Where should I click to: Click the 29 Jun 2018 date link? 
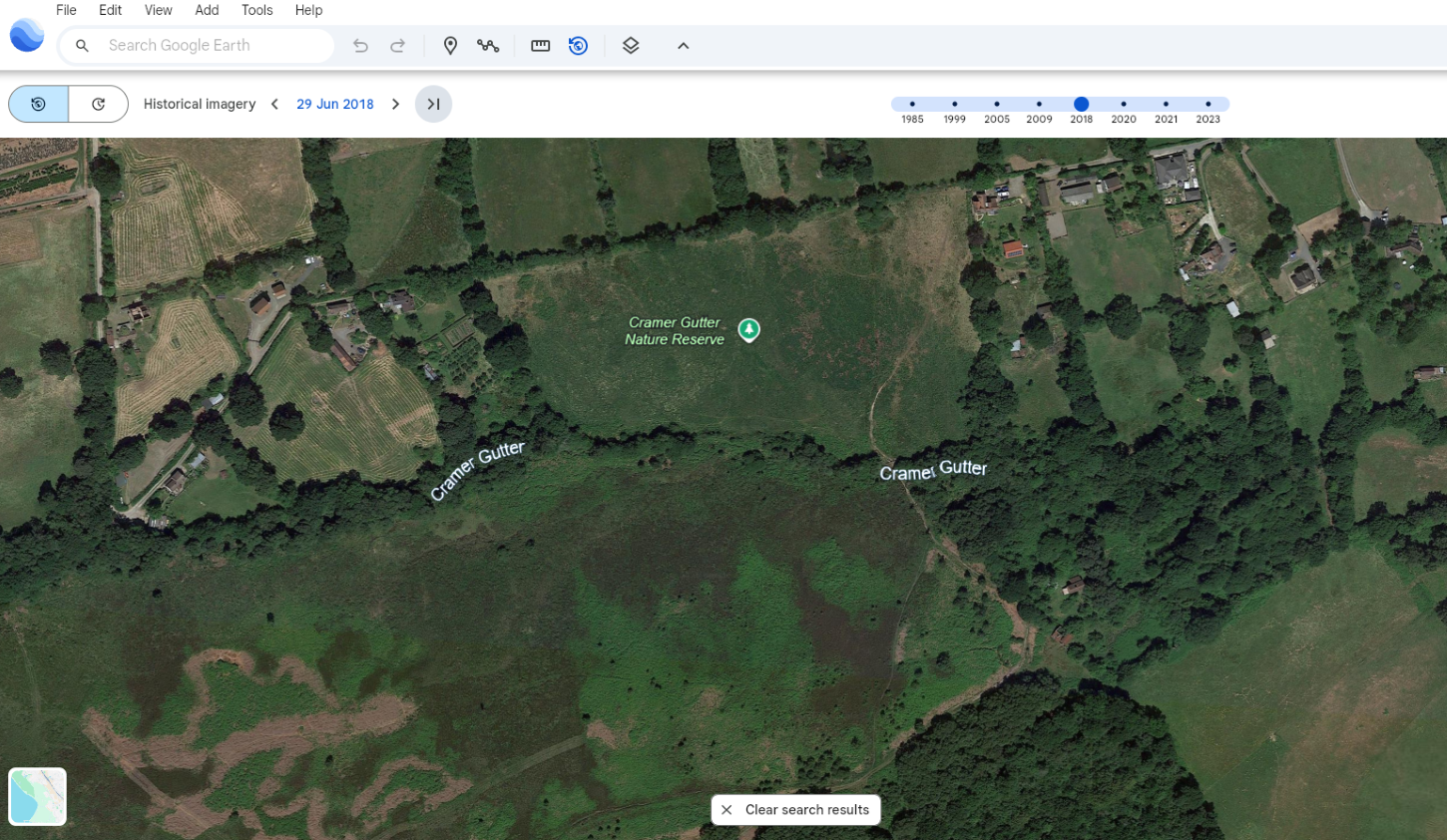point(334,104)
